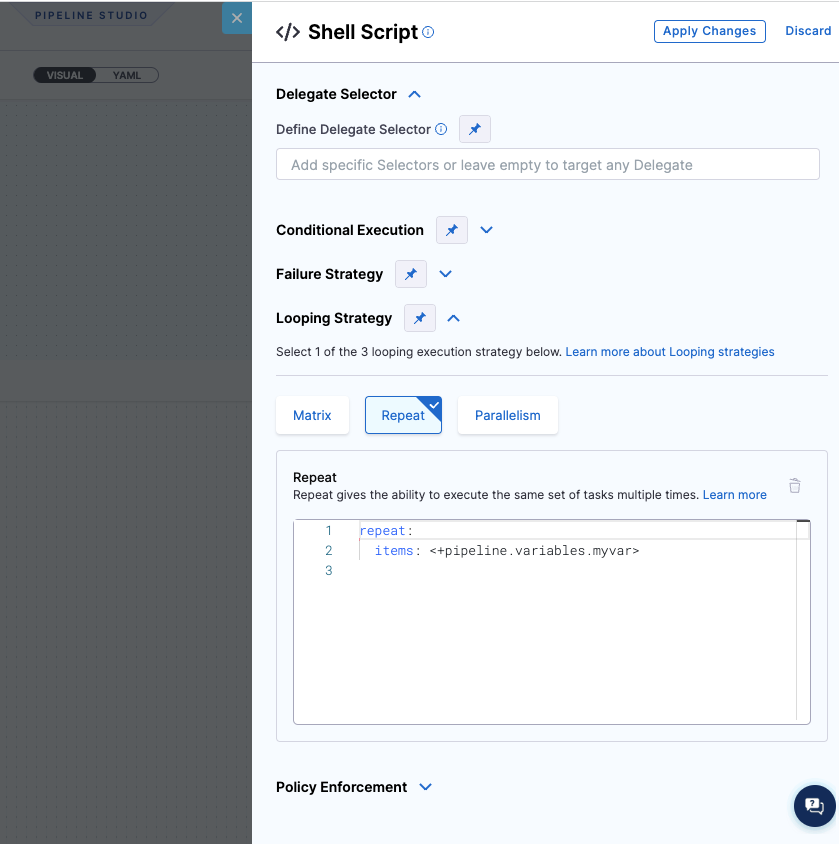Click pin icon beside Failure Strategy
The image size is (839, 844).
pyautogui.click(x=411, y=274)
